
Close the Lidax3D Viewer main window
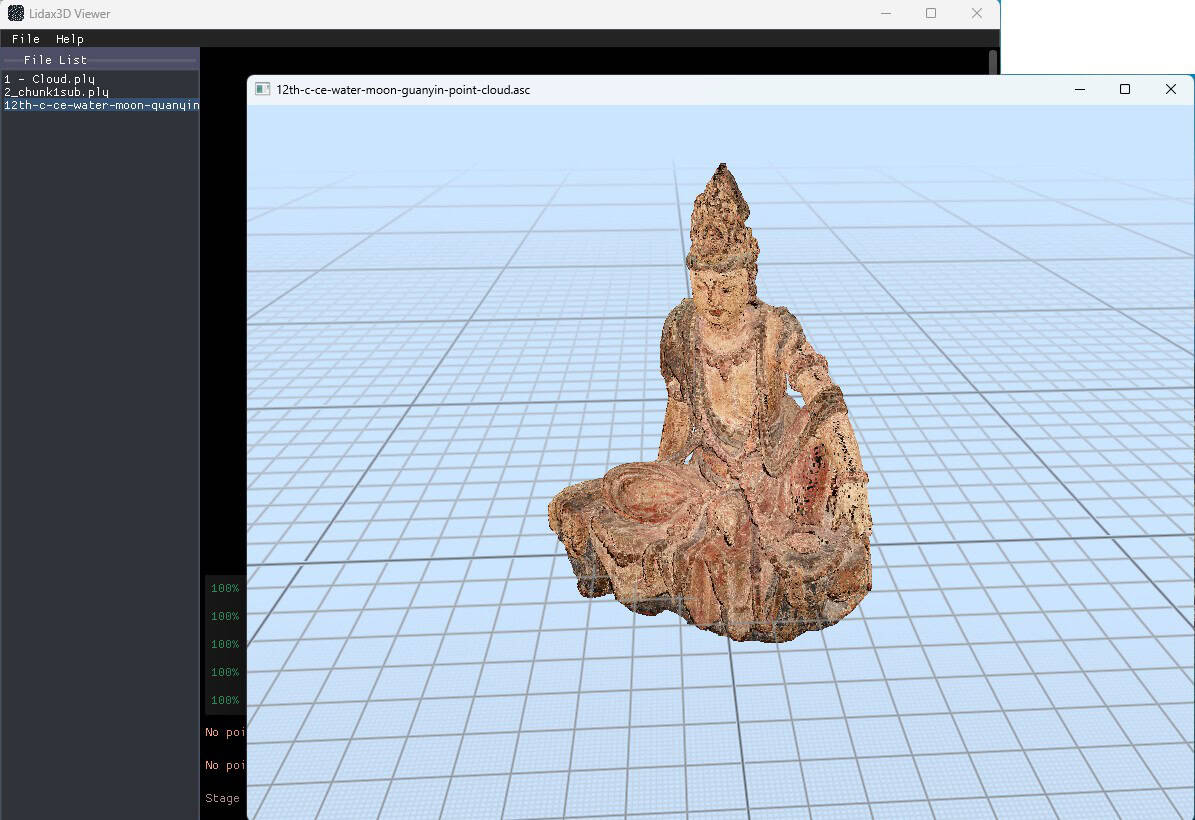(x=977, y=14)
